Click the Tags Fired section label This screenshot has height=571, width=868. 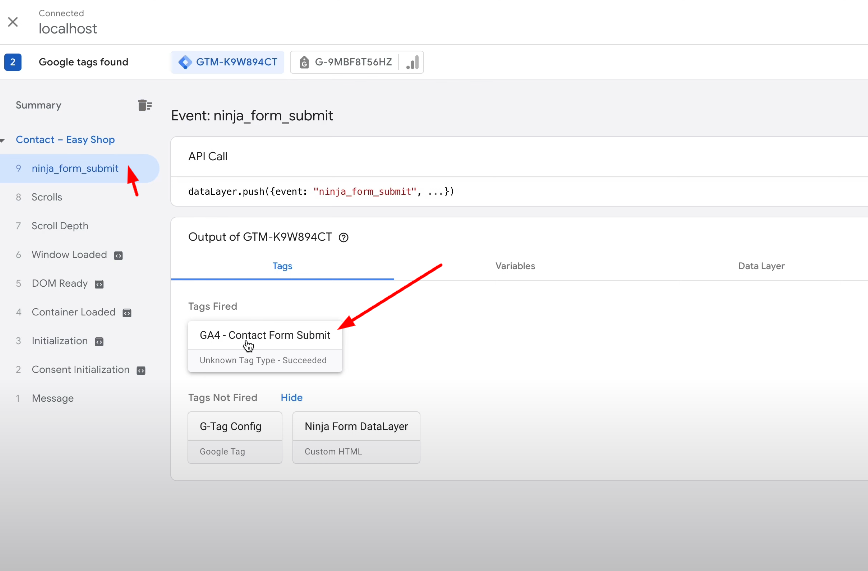point(213,306)
